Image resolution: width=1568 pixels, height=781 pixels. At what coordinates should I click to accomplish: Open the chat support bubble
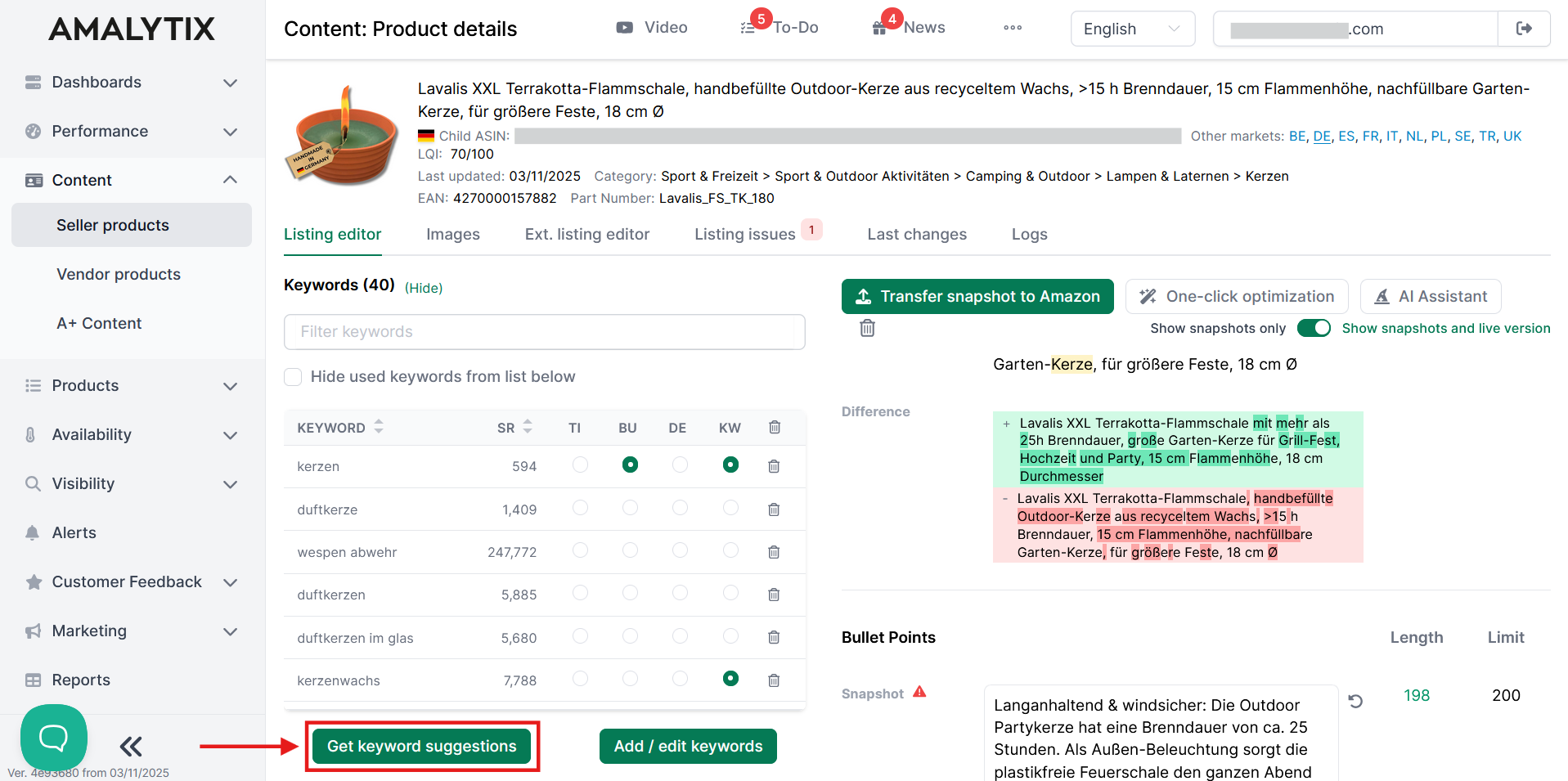click(x=54, y=738)
